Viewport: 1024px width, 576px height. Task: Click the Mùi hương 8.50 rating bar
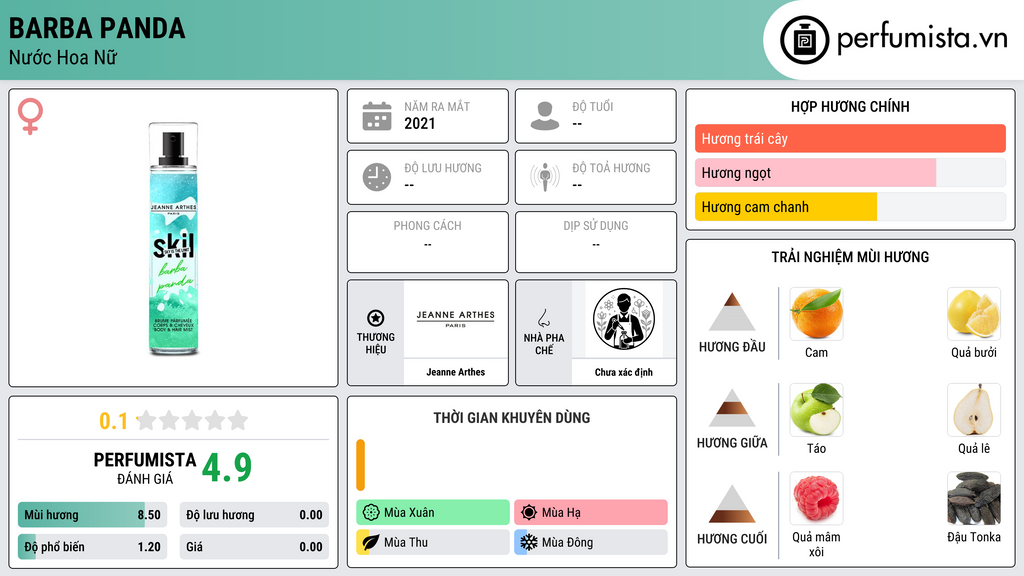click(x=92, y=515)
